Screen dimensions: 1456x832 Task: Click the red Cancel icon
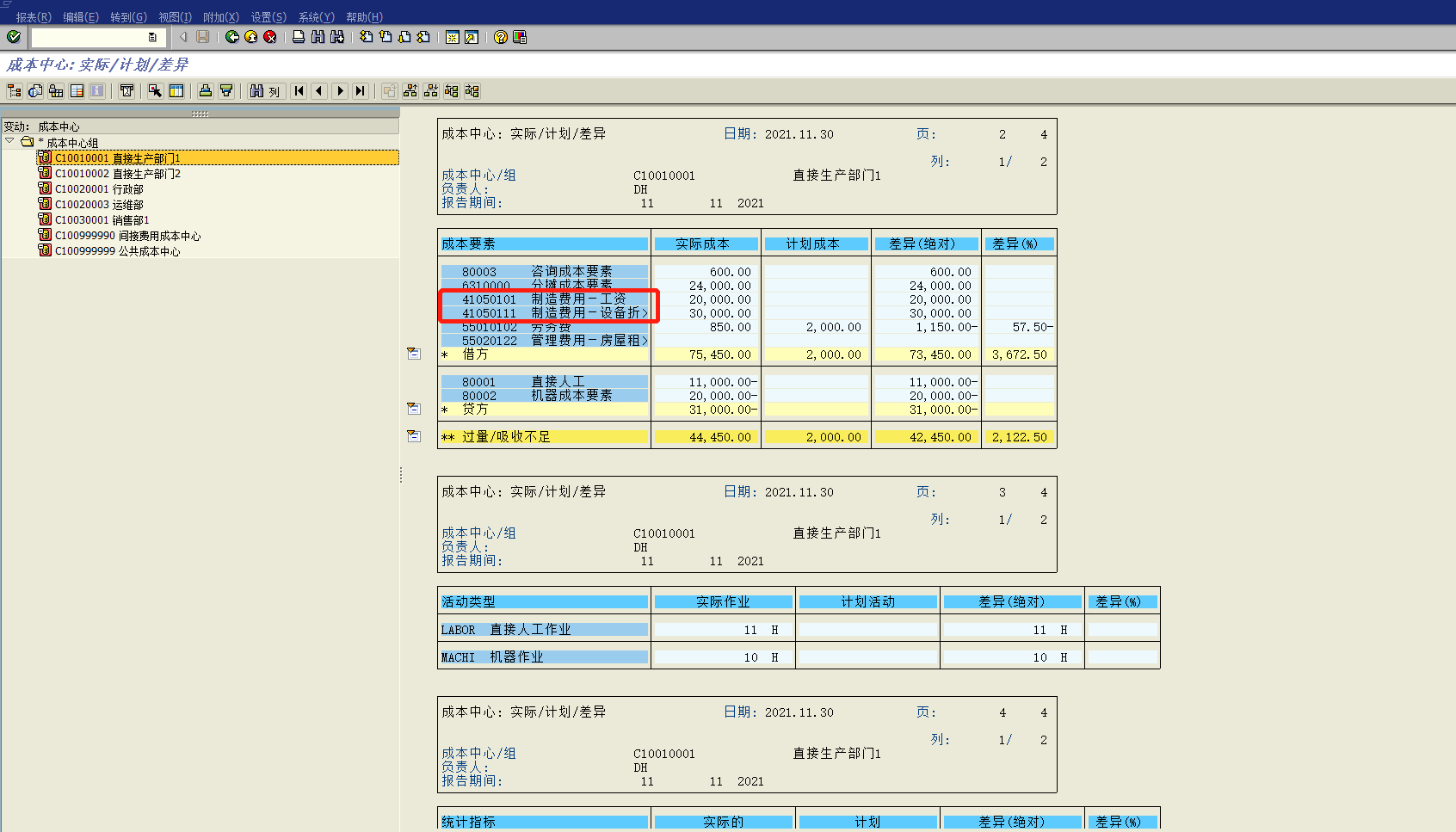[270, 37]
